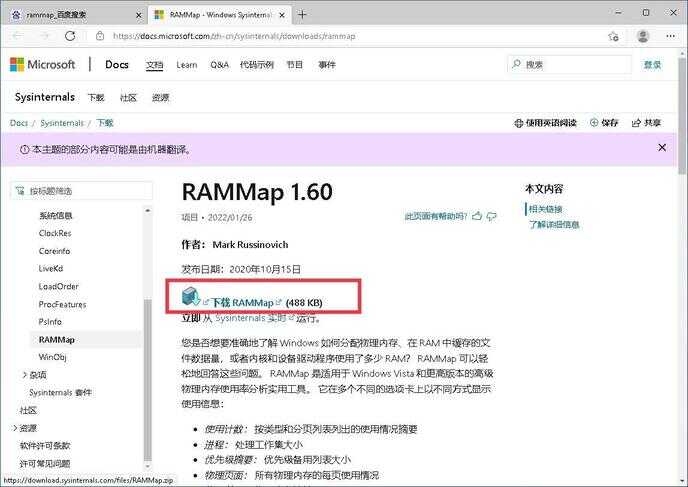Select 软件许可条款 in the sidebar

tap(45, 446)
